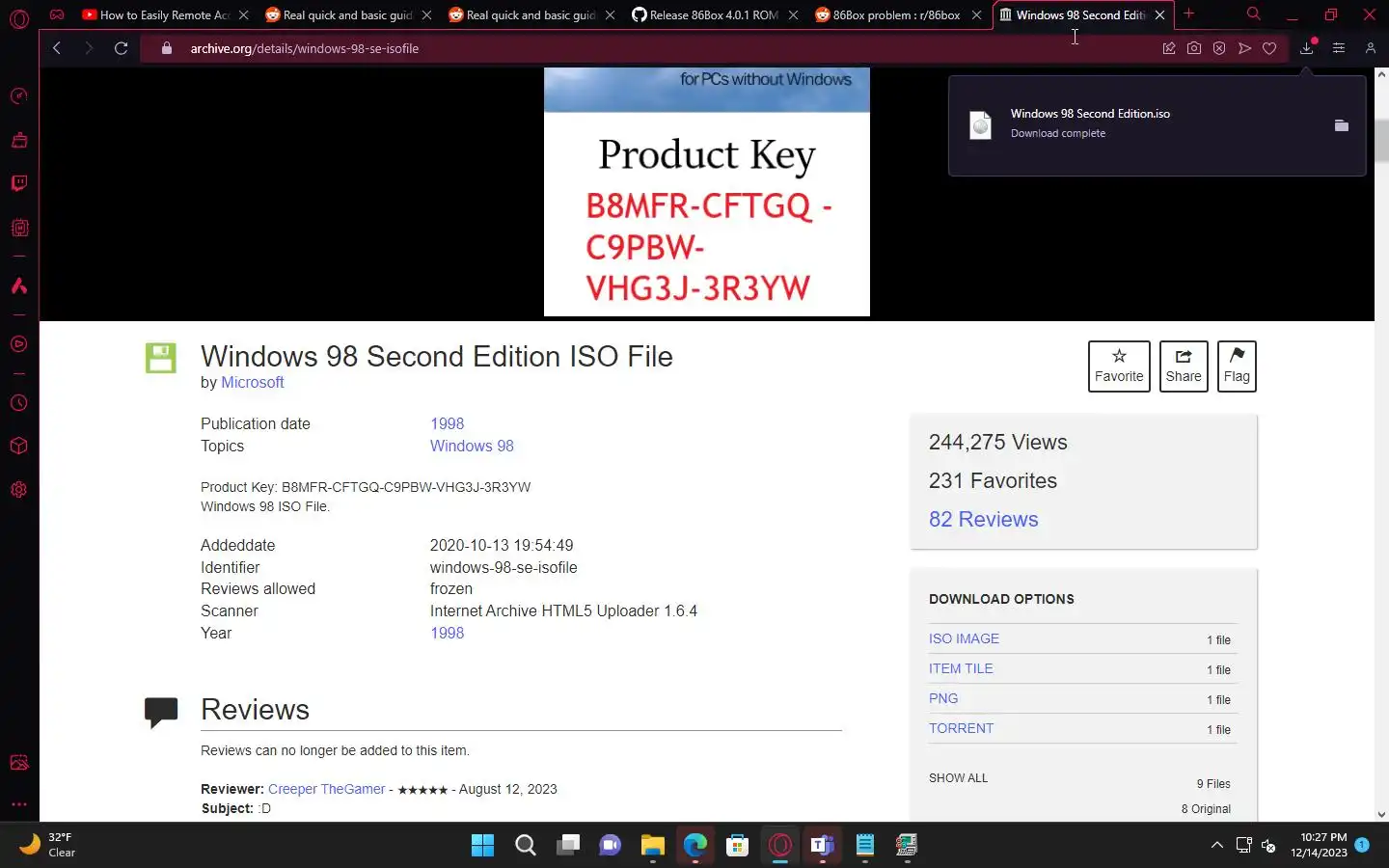Screen dimensions: 1389x868
Task: Close the '86Box problem' tab
Action: tap(976, 14)
